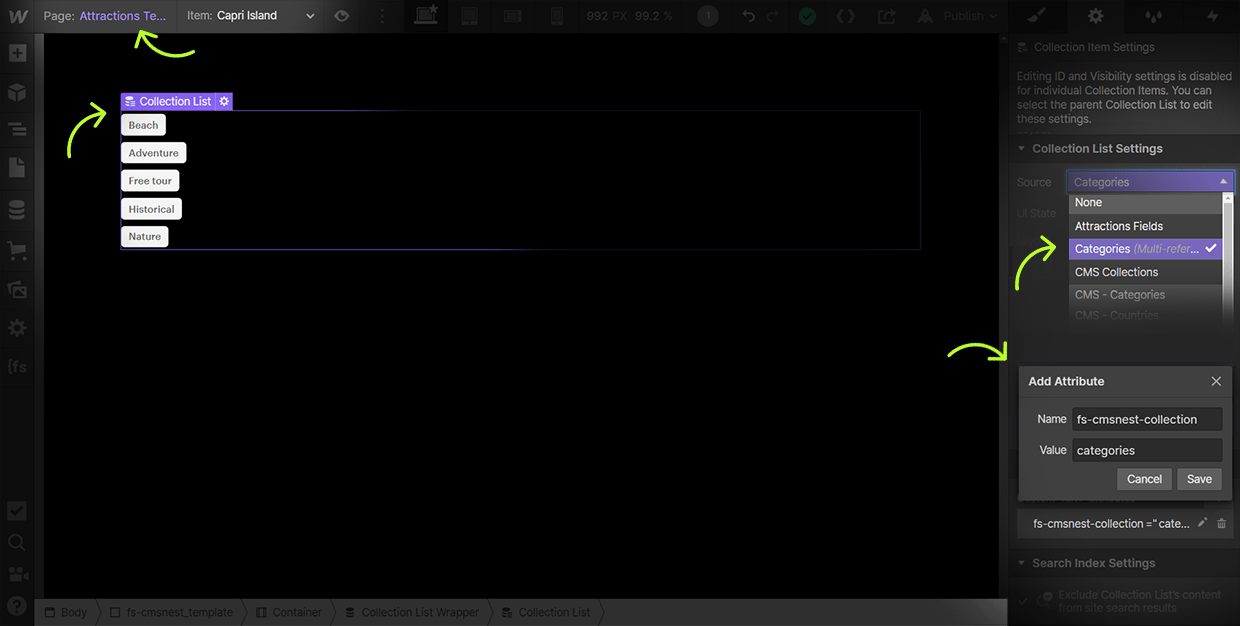This screenshot has height=626, width=1240.
Task: Open the Search magnifier in left sidebar
Action: point(17,542)
